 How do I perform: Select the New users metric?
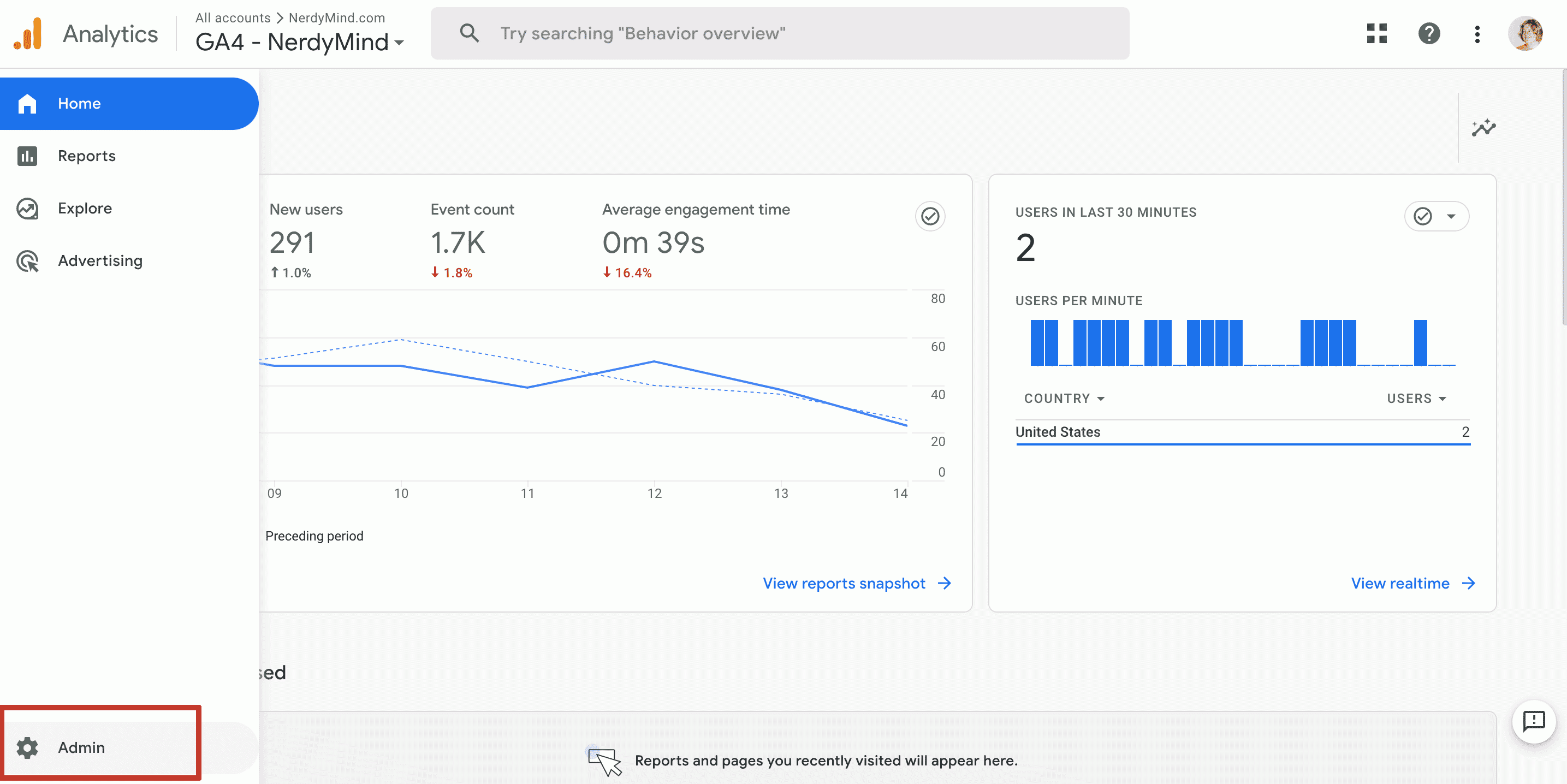(x=306, y=209)
